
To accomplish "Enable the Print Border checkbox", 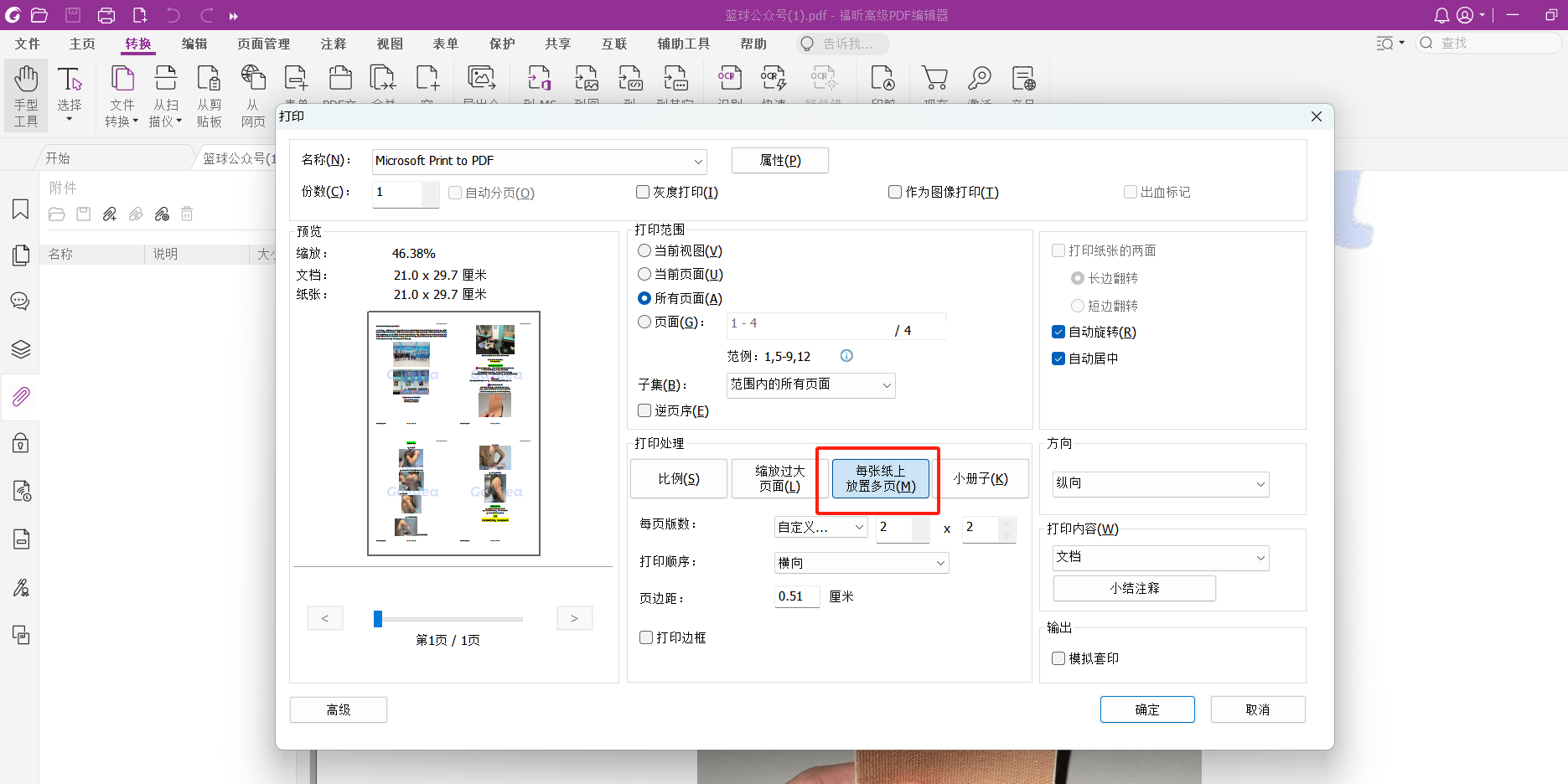I will (646, 637).
